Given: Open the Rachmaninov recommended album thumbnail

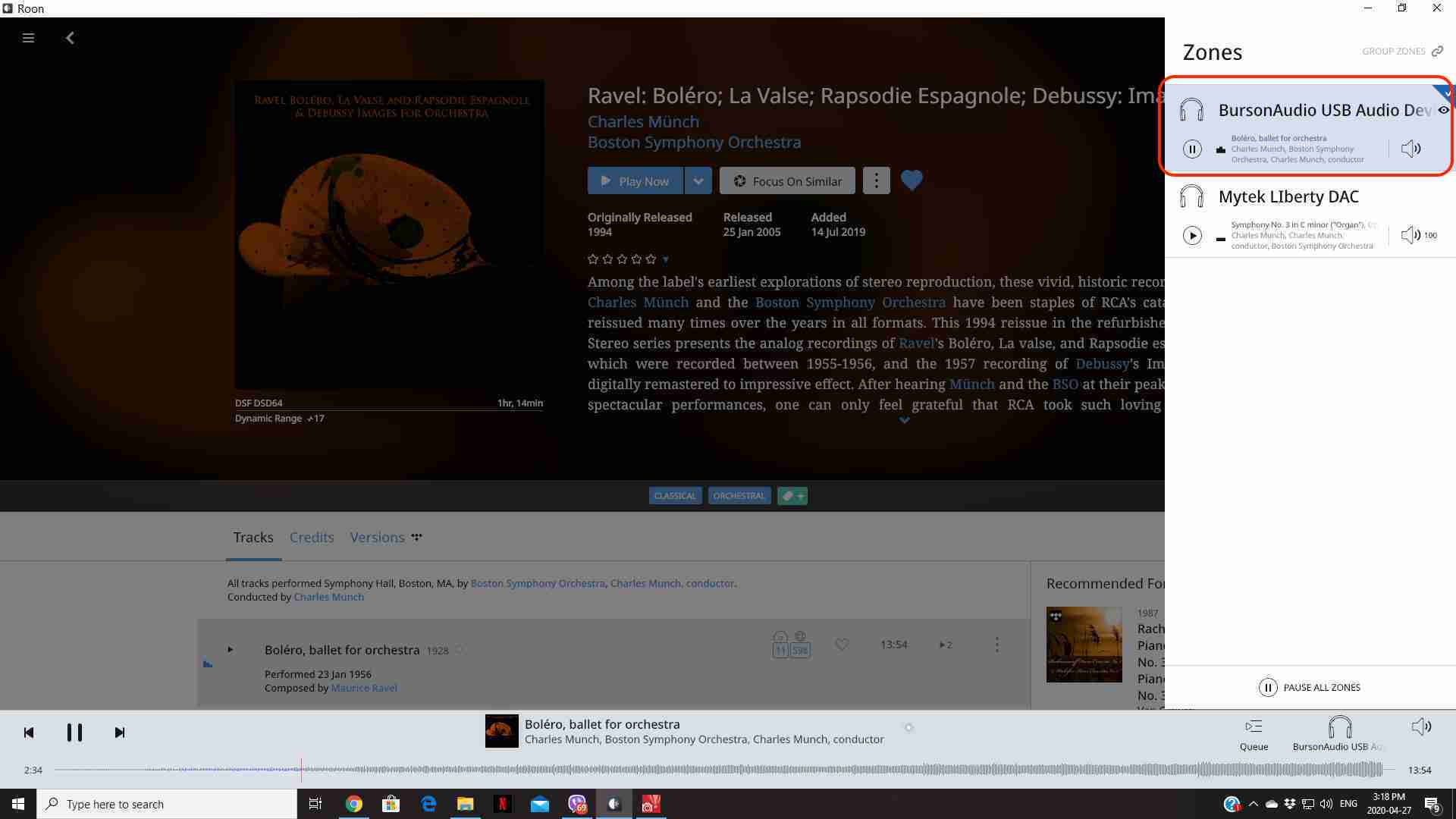Looking at the screenshot, I should pyautogui.click(x=1084, y=645).
